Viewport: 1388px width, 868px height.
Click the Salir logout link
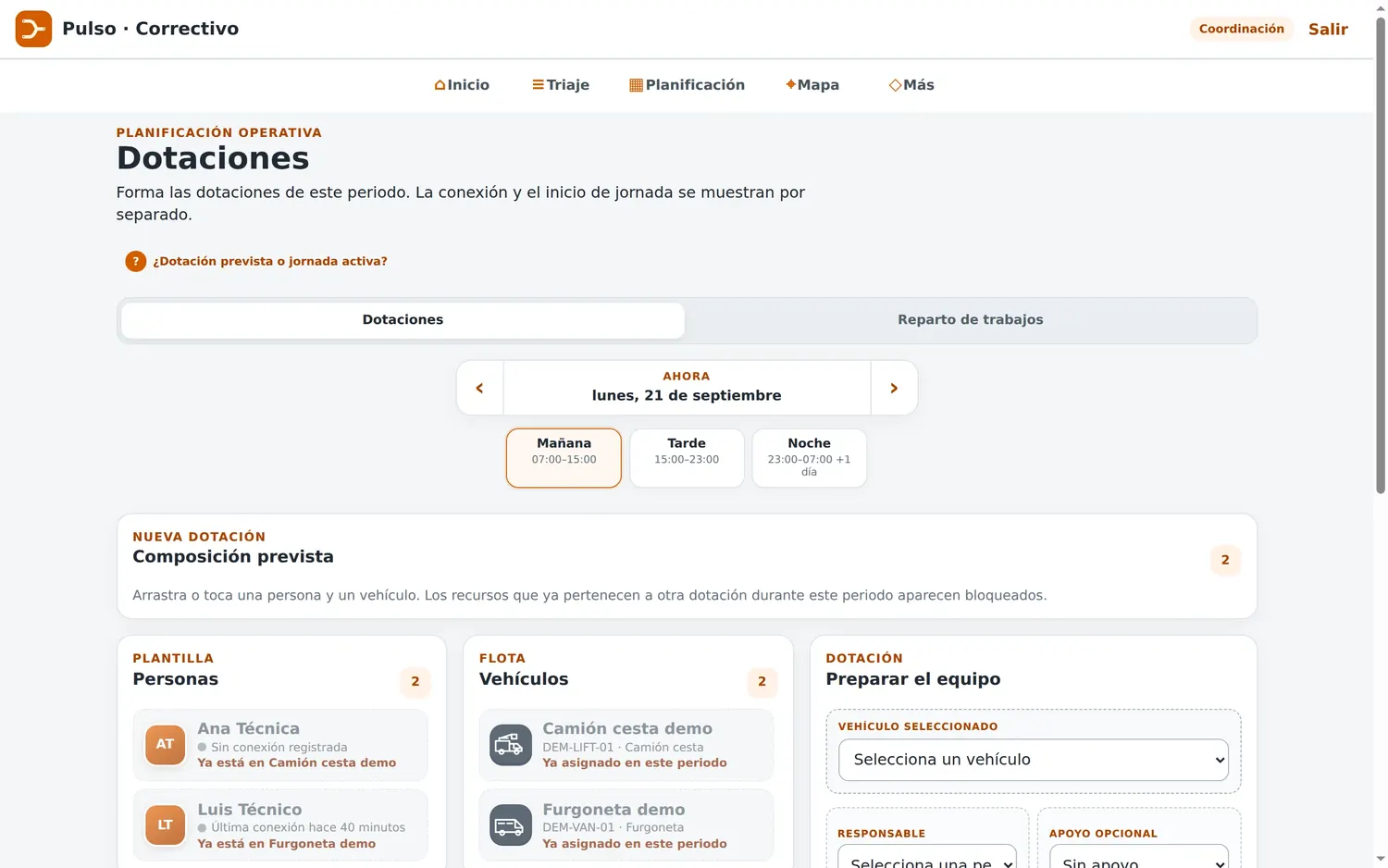(x=1328, y=29)
